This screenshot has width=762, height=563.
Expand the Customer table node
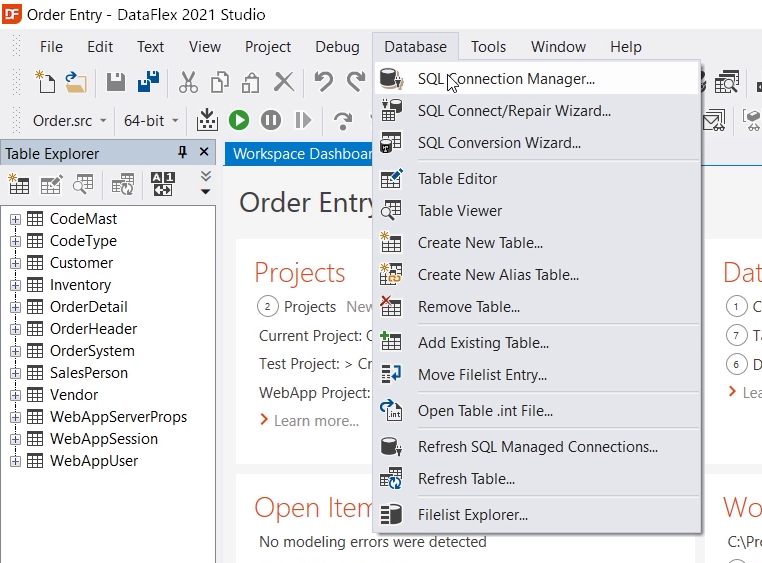click(15, 263)
